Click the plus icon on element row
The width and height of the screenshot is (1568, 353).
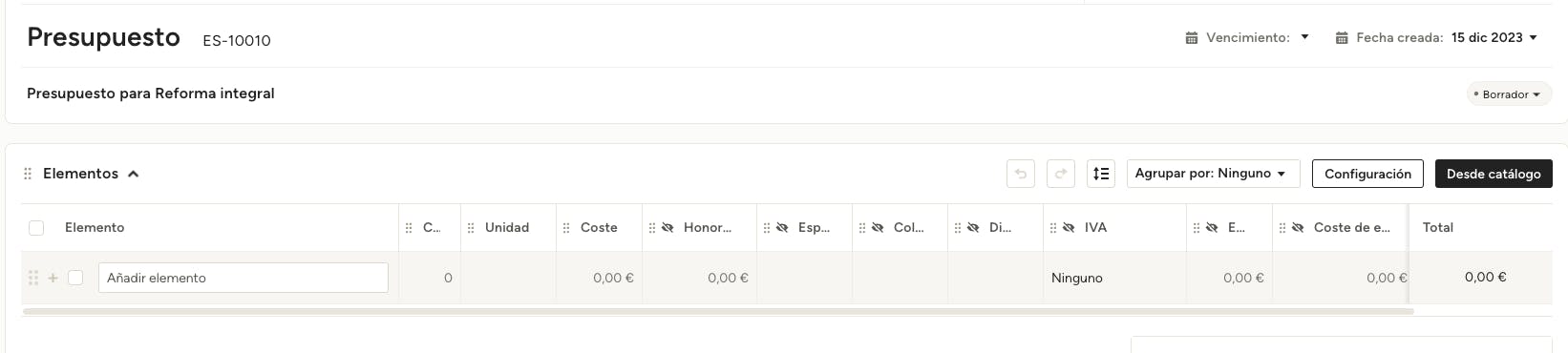pyautogui.click(x=53, y=278)
